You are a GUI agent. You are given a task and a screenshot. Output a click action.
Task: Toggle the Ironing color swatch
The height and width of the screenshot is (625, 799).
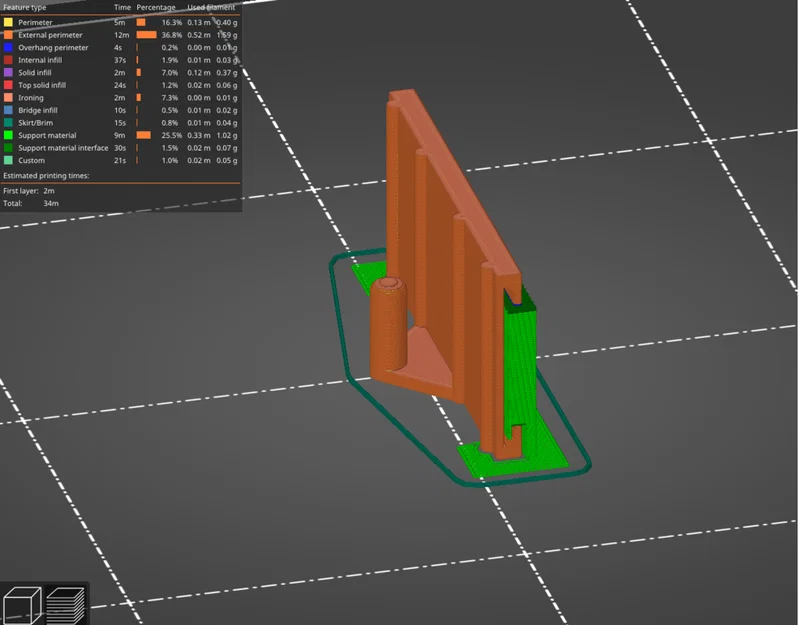8,98
